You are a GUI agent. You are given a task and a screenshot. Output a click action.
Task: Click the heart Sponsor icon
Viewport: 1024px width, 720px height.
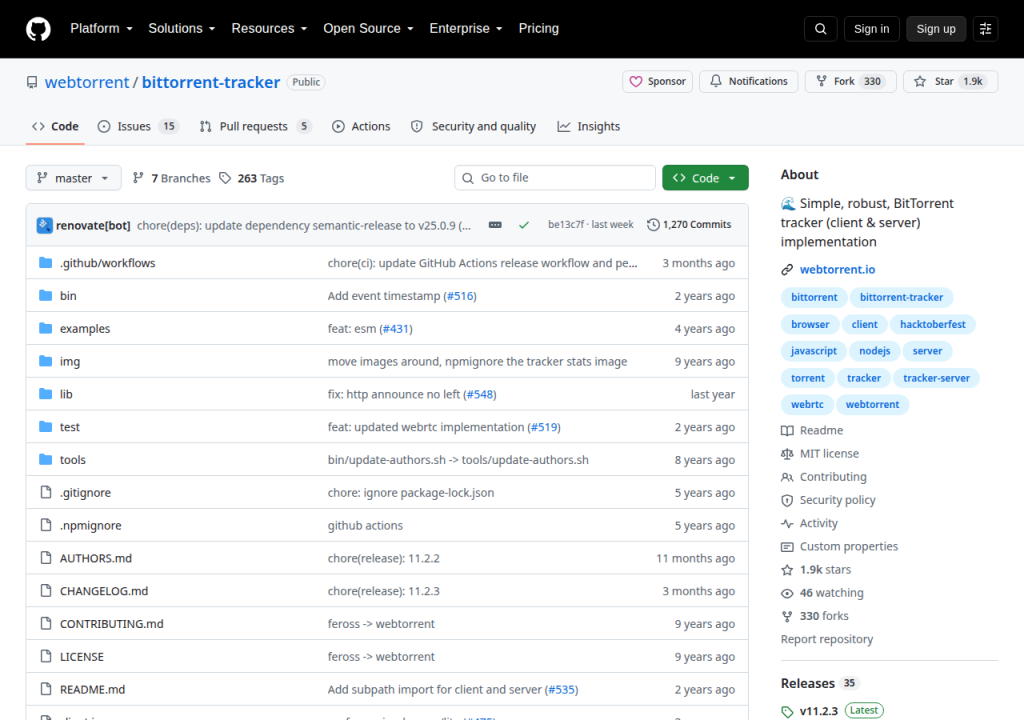(x=635, y=82)
